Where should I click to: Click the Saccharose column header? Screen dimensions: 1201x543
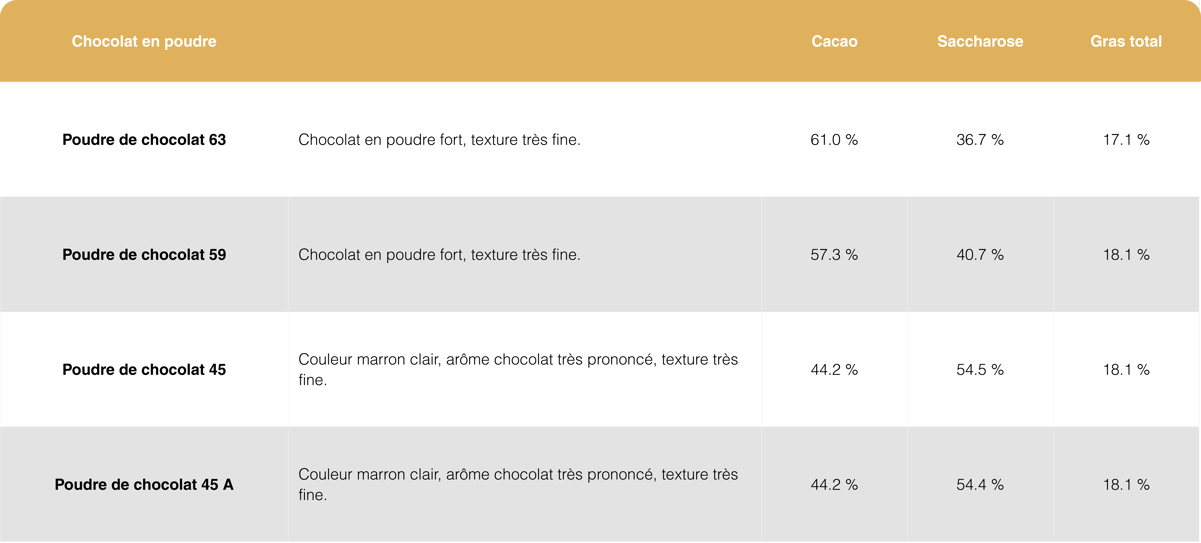tap(980, 41)
